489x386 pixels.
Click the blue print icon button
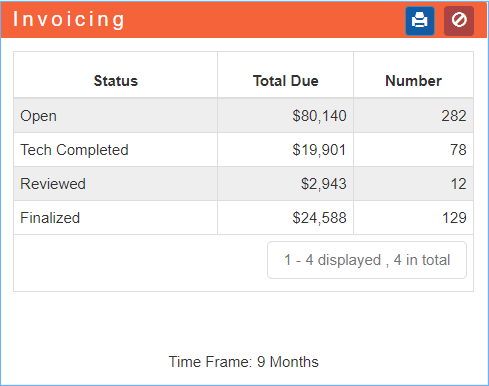click(x=420, y=20)
